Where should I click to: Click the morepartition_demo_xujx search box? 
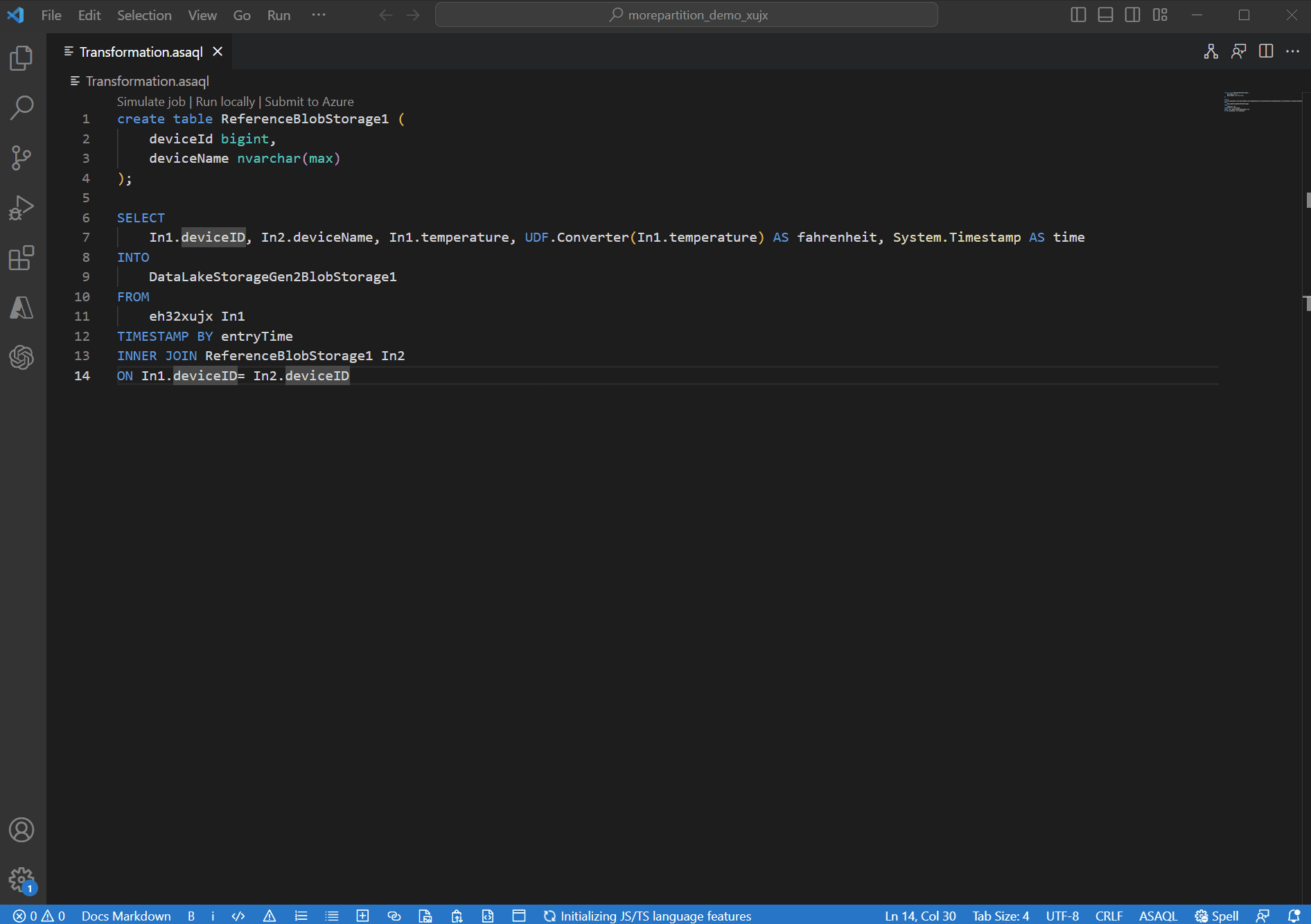click(x=686, y=15)
